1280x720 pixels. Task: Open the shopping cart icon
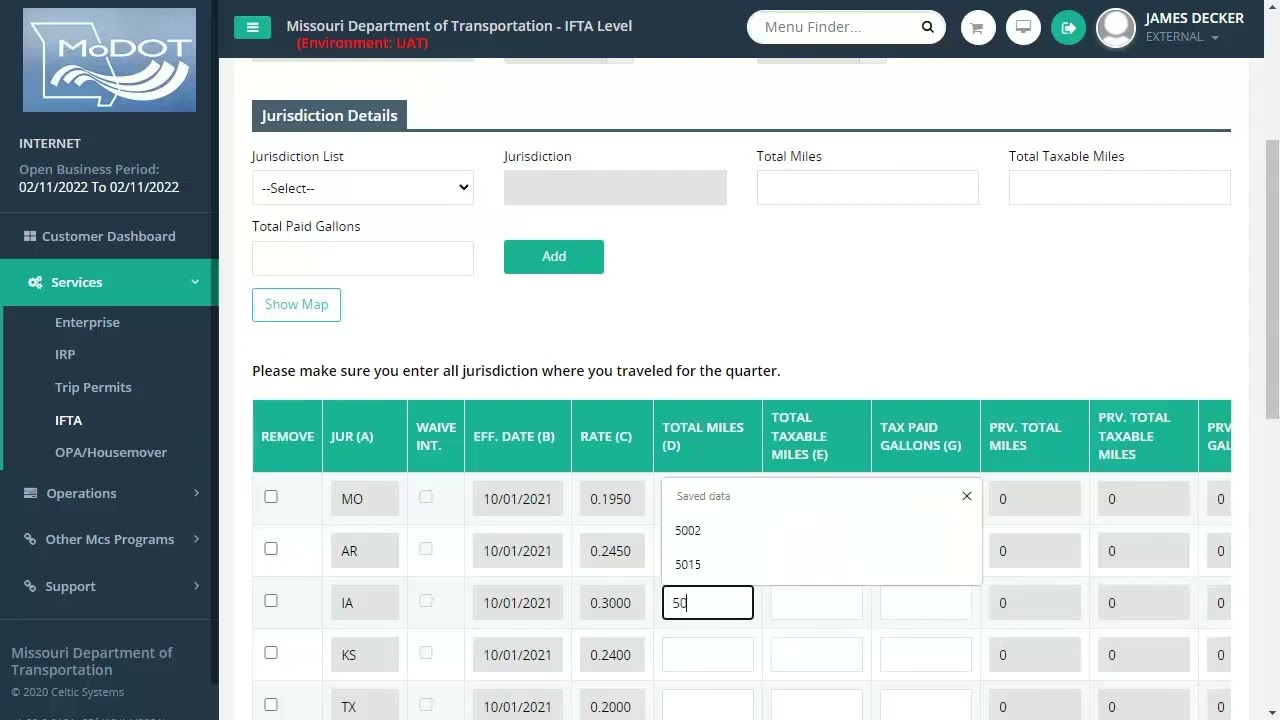977,28
